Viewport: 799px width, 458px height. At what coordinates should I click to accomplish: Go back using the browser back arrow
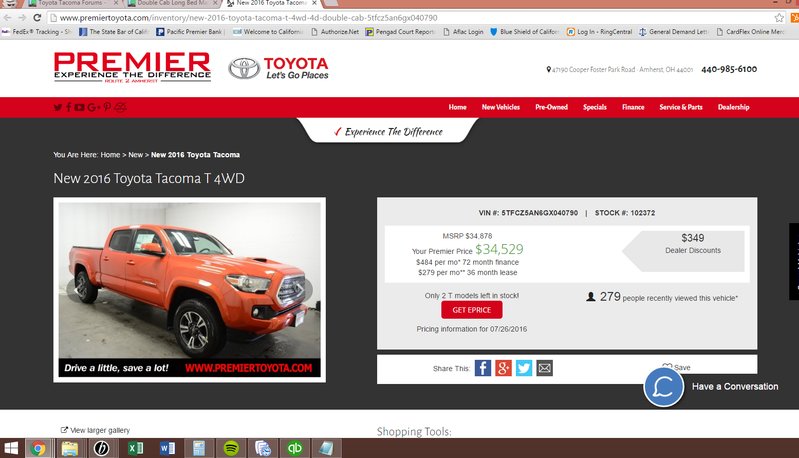pos(7,18)
